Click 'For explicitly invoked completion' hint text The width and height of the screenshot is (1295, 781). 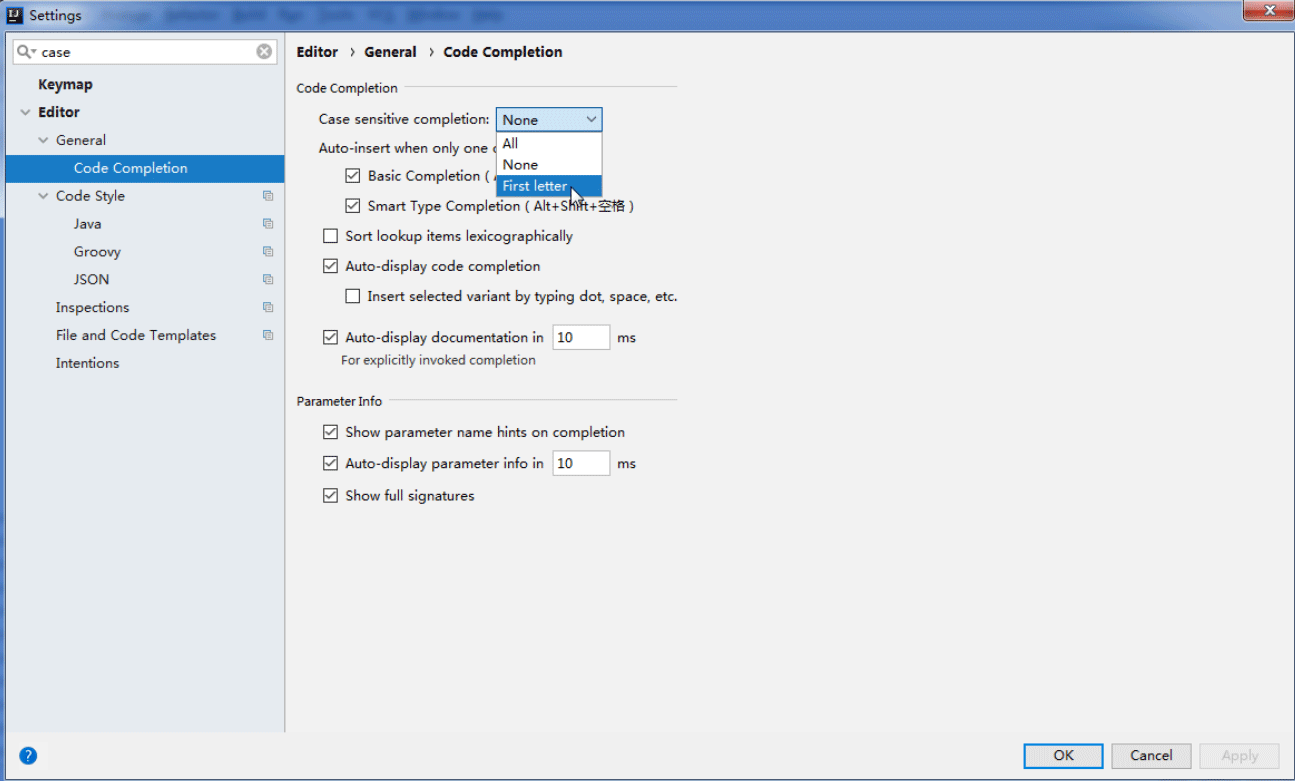click(x=438, y=360)
